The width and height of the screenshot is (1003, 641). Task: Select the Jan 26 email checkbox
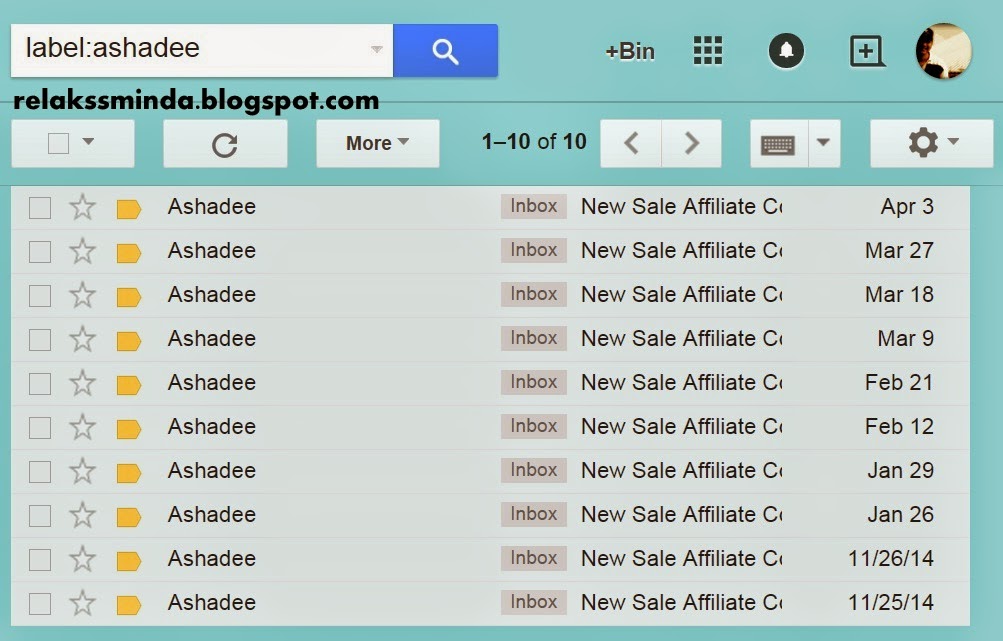click(x=40, y=516)
